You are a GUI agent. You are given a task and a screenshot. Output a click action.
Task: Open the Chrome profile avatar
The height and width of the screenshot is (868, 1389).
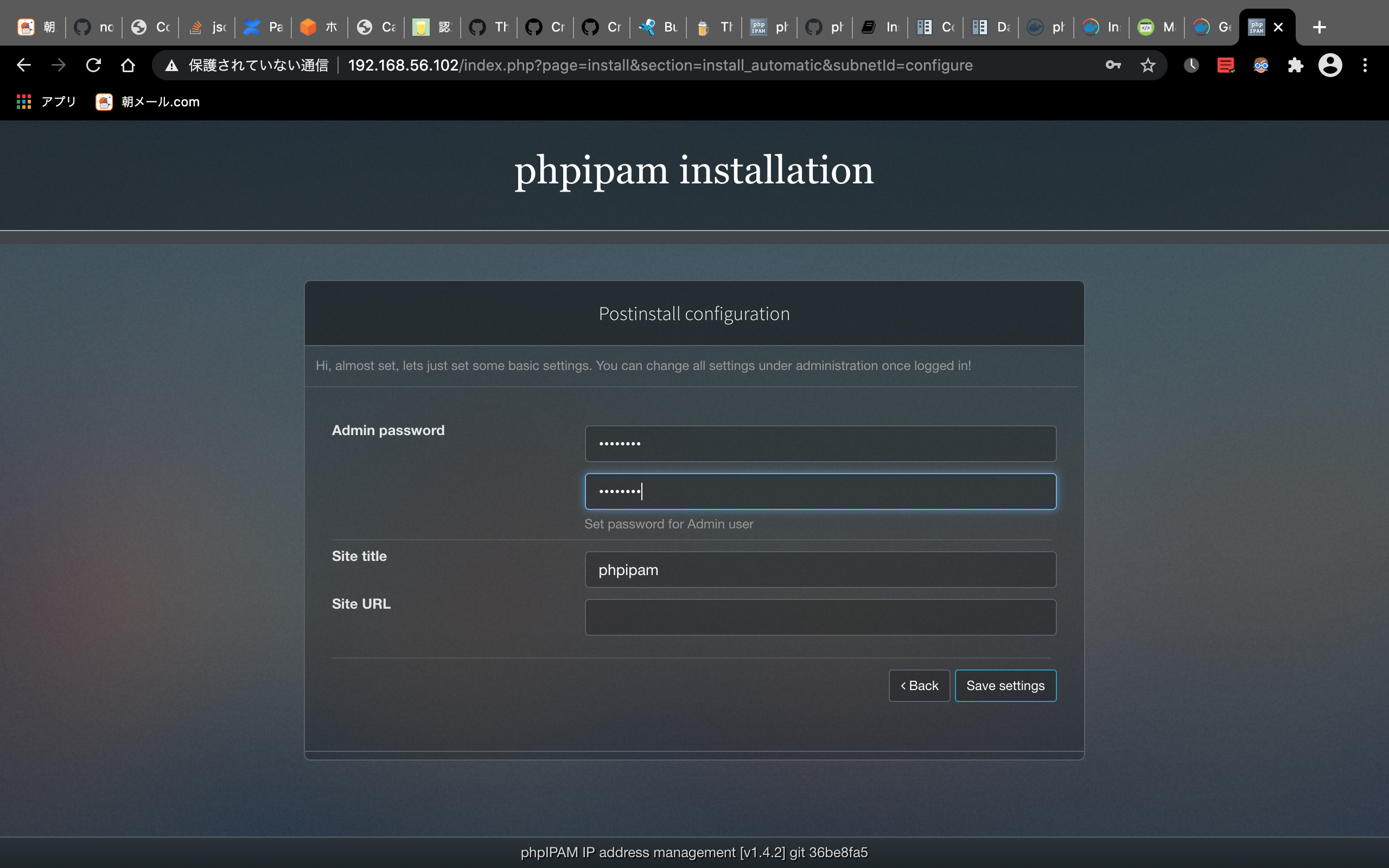pos(1330,65)
